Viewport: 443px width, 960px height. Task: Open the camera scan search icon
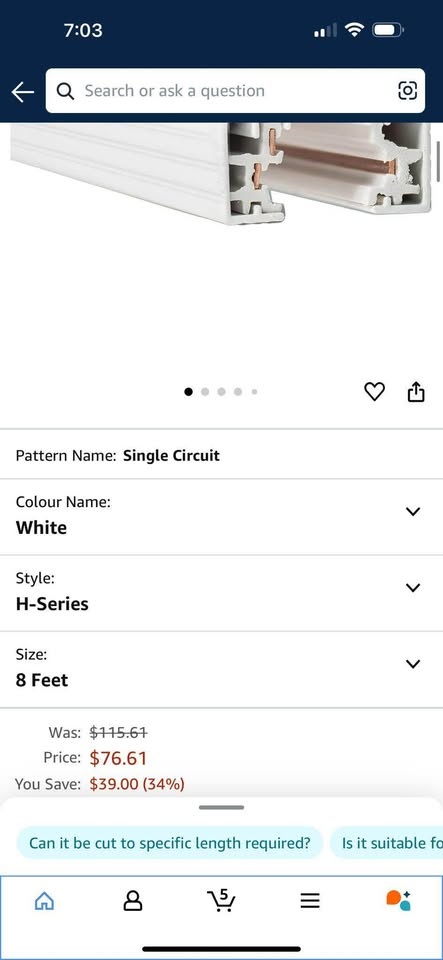(x=408, y=91)
